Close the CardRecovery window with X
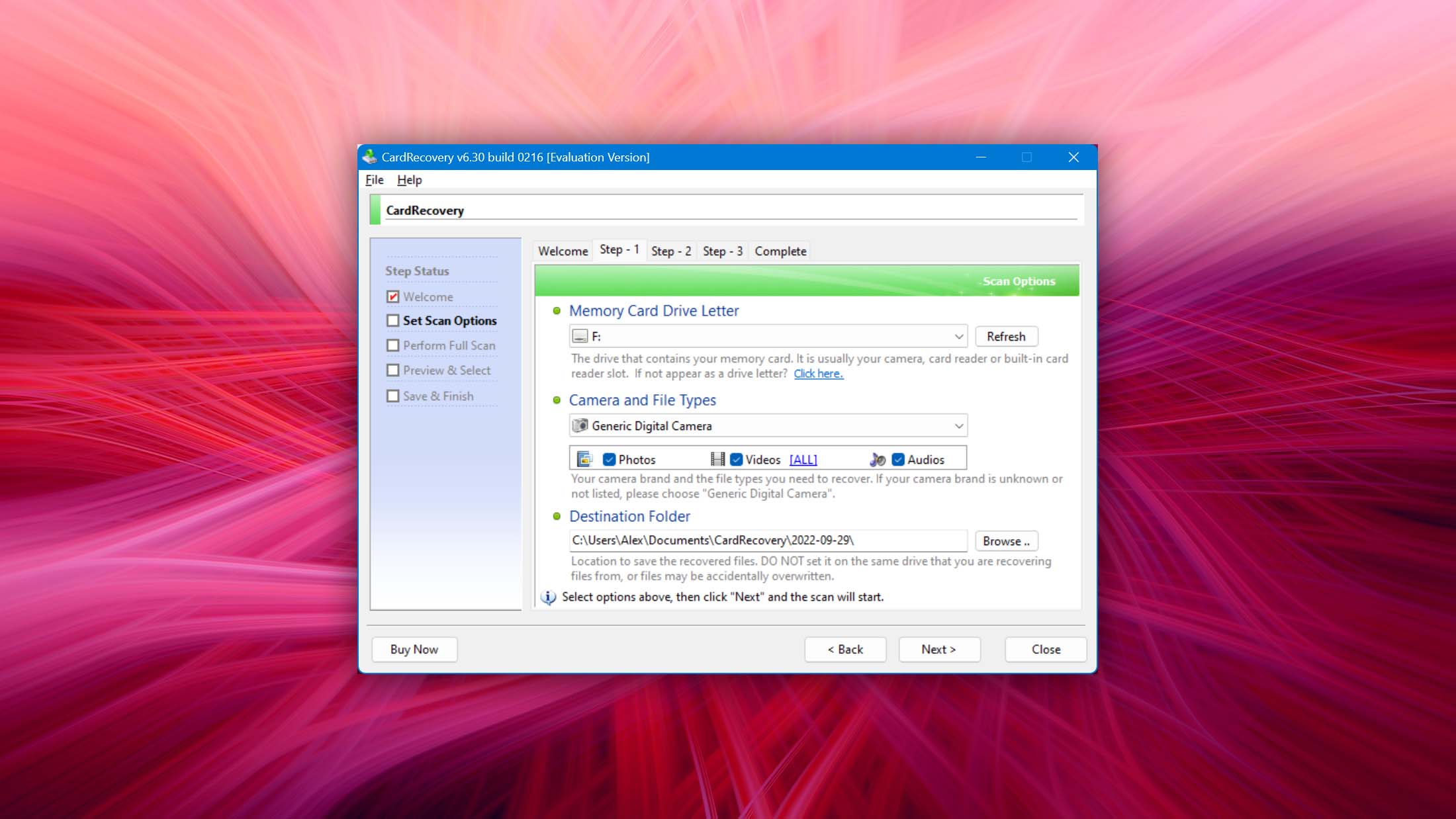 coord(1073,157)
